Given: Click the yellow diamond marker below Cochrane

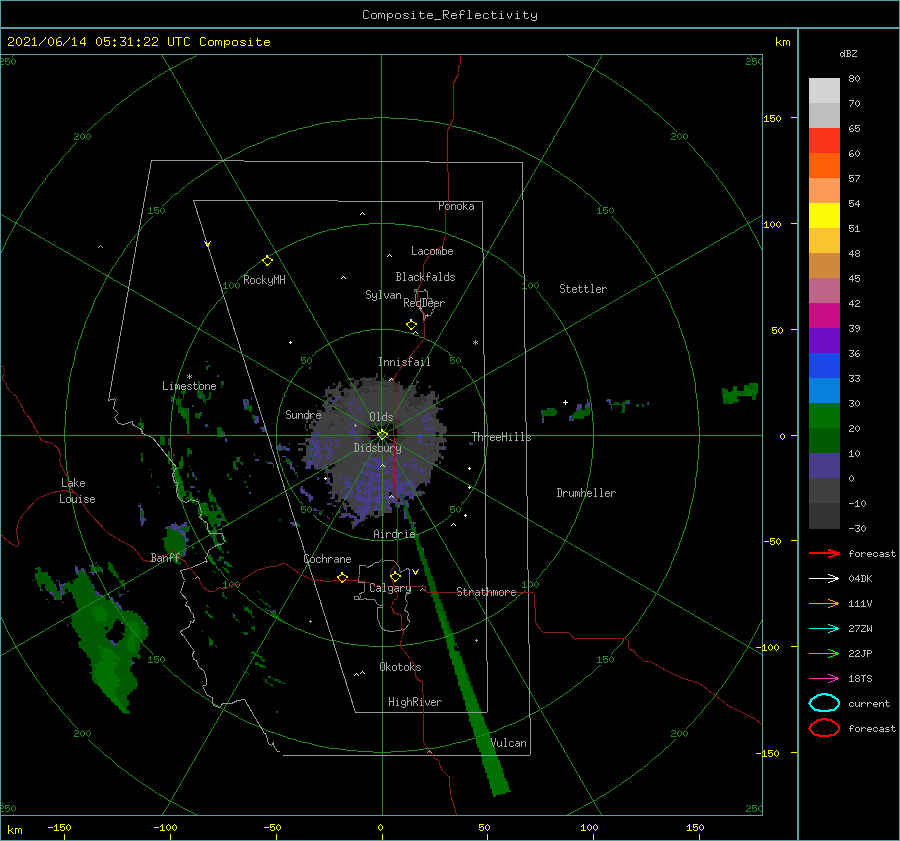Looking at the screenshot, I should 343,577.
